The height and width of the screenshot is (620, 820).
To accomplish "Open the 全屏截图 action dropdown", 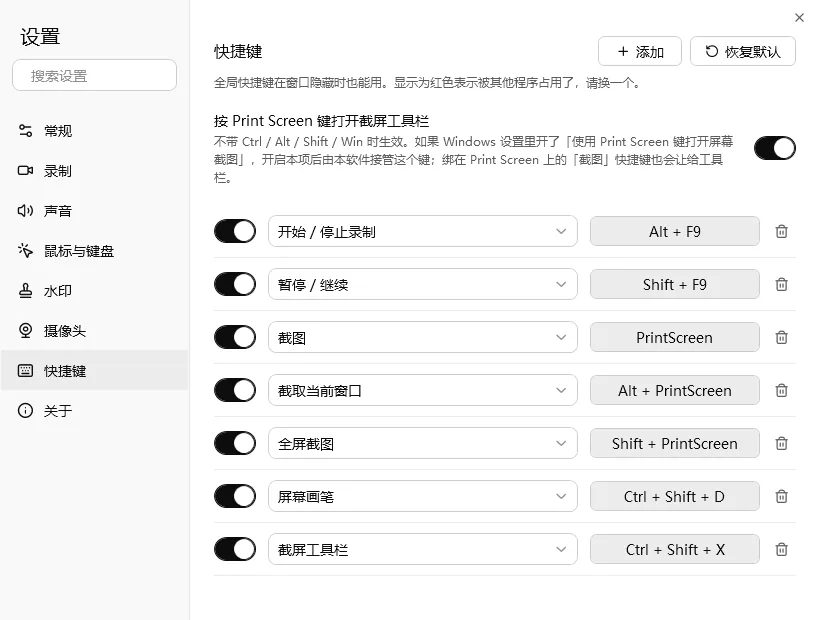I will coord(423,443).
